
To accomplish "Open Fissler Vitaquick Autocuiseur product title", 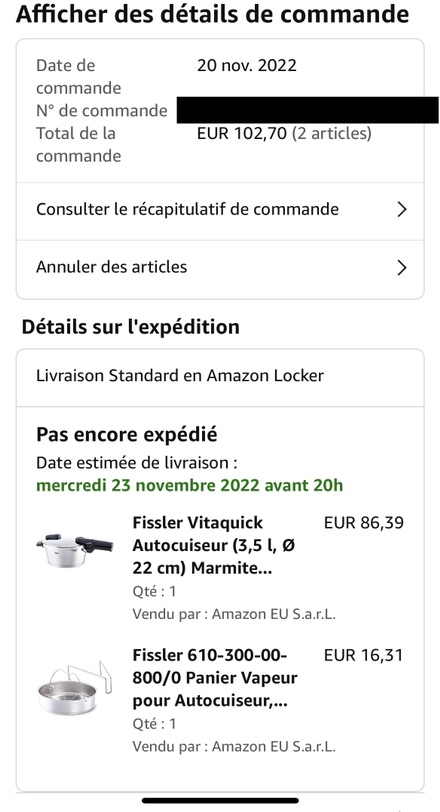I will tap(214, 545).
